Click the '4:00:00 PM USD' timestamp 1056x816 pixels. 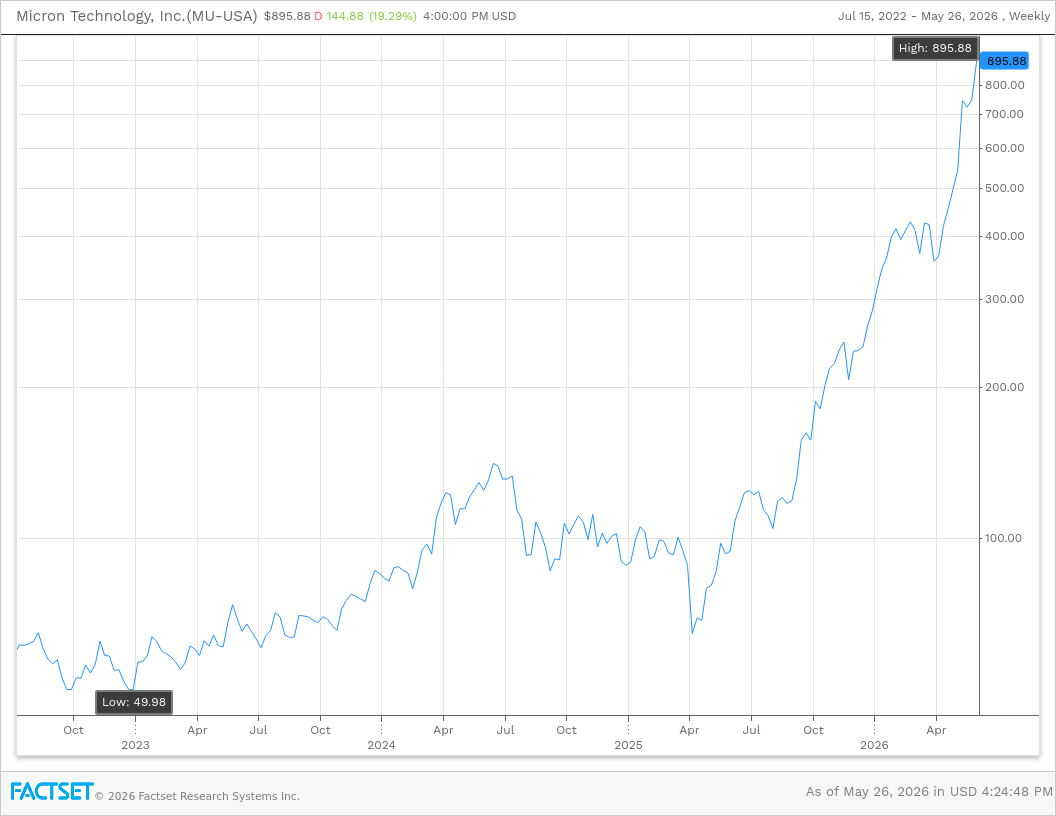pos(469,16)
